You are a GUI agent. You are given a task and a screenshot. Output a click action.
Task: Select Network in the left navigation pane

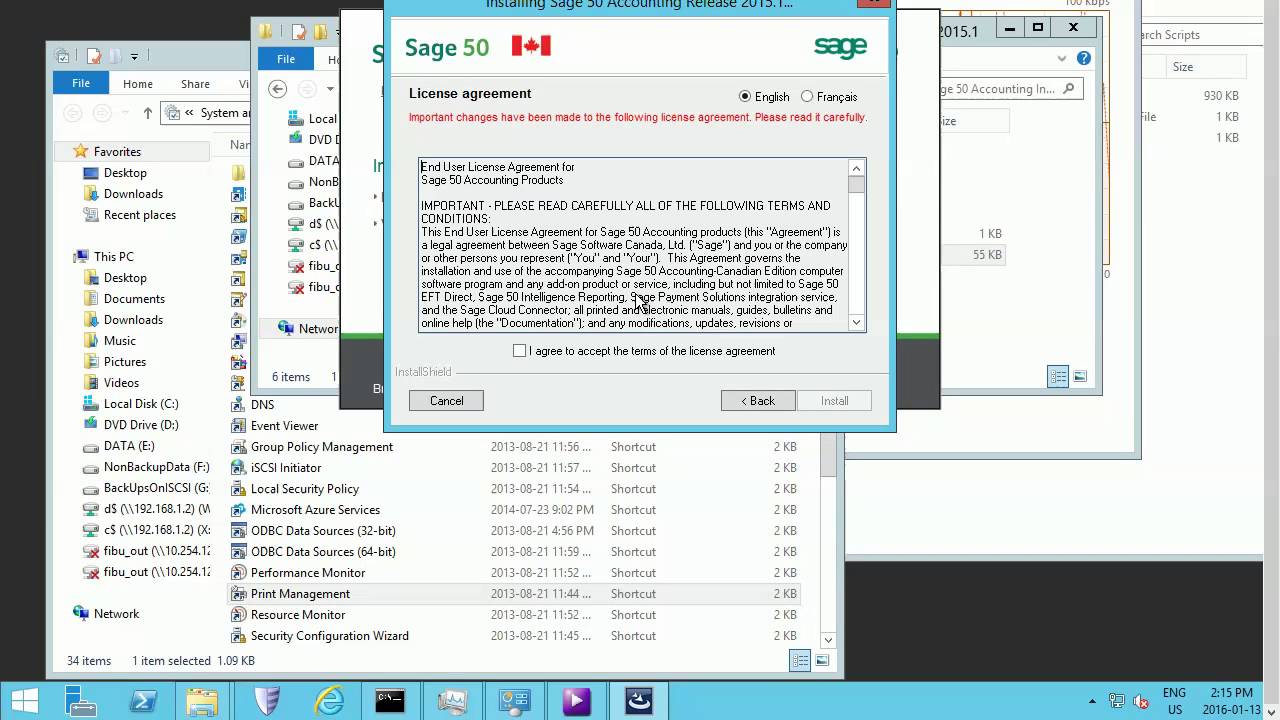pyautogui.click(x=116, y=614)
